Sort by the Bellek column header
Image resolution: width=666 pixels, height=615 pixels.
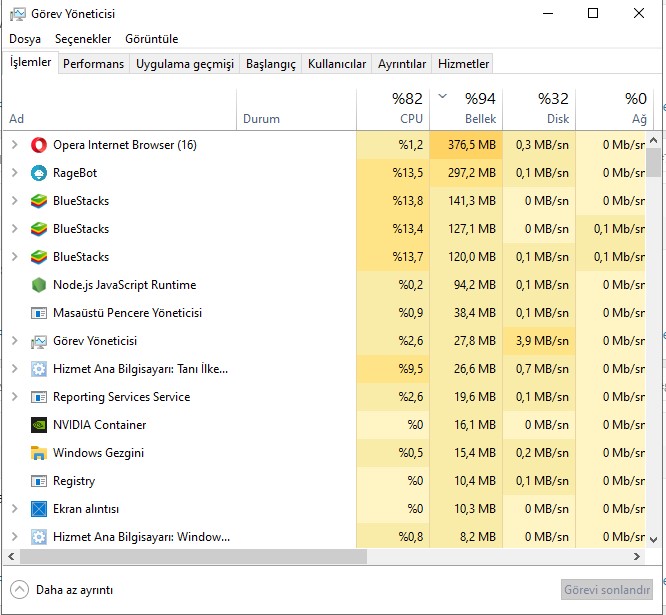[466, 109]
